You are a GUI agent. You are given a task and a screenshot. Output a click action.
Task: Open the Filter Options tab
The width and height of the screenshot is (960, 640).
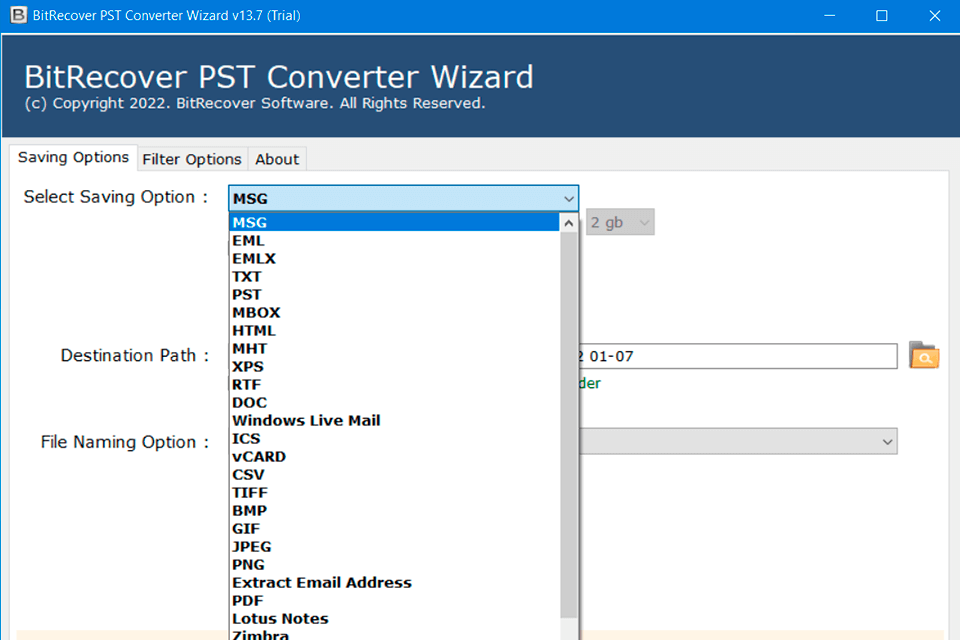click(x=192, y=159)
